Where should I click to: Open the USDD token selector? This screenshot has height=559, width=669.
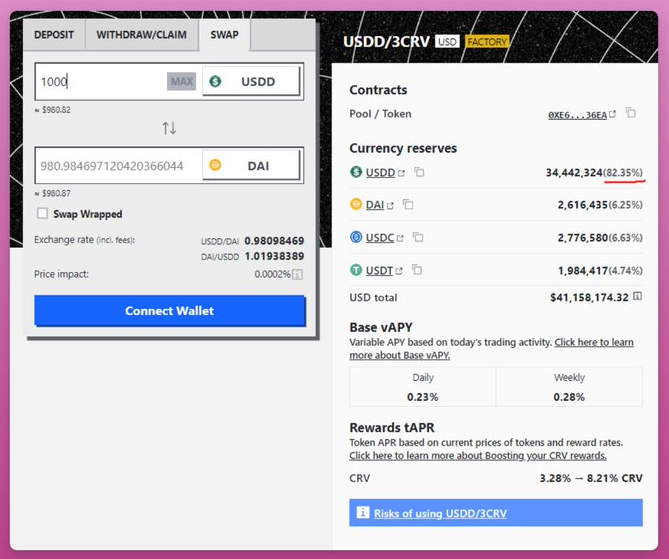tap(251, 81)
